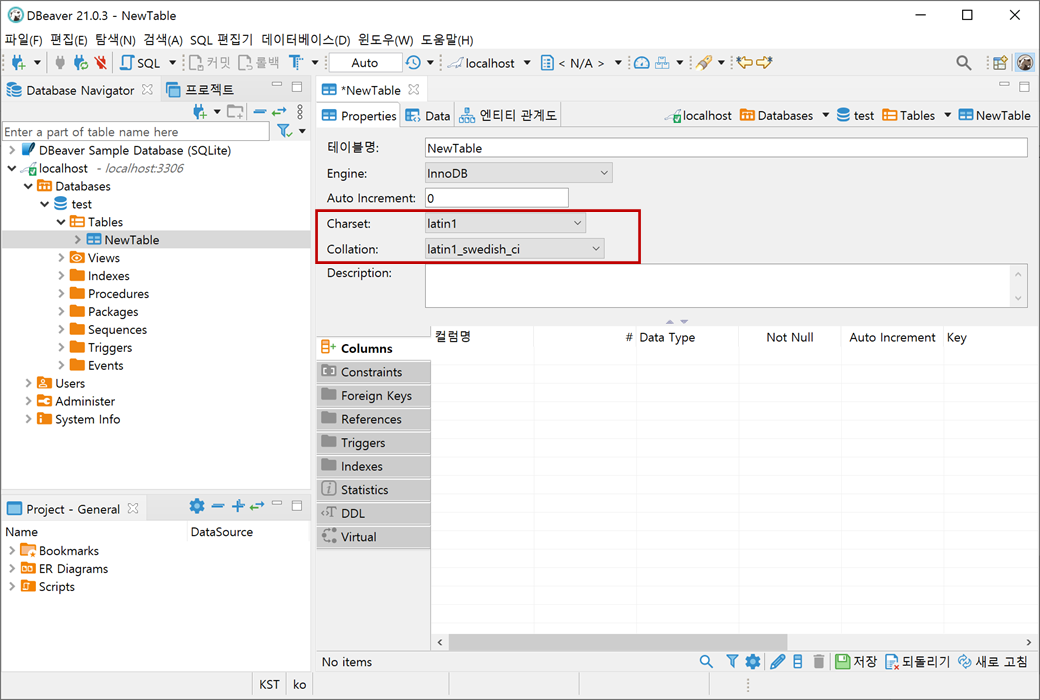
Task: Open the Collation latin1_swedish_ci dropdown
Action: coord(515,249)
